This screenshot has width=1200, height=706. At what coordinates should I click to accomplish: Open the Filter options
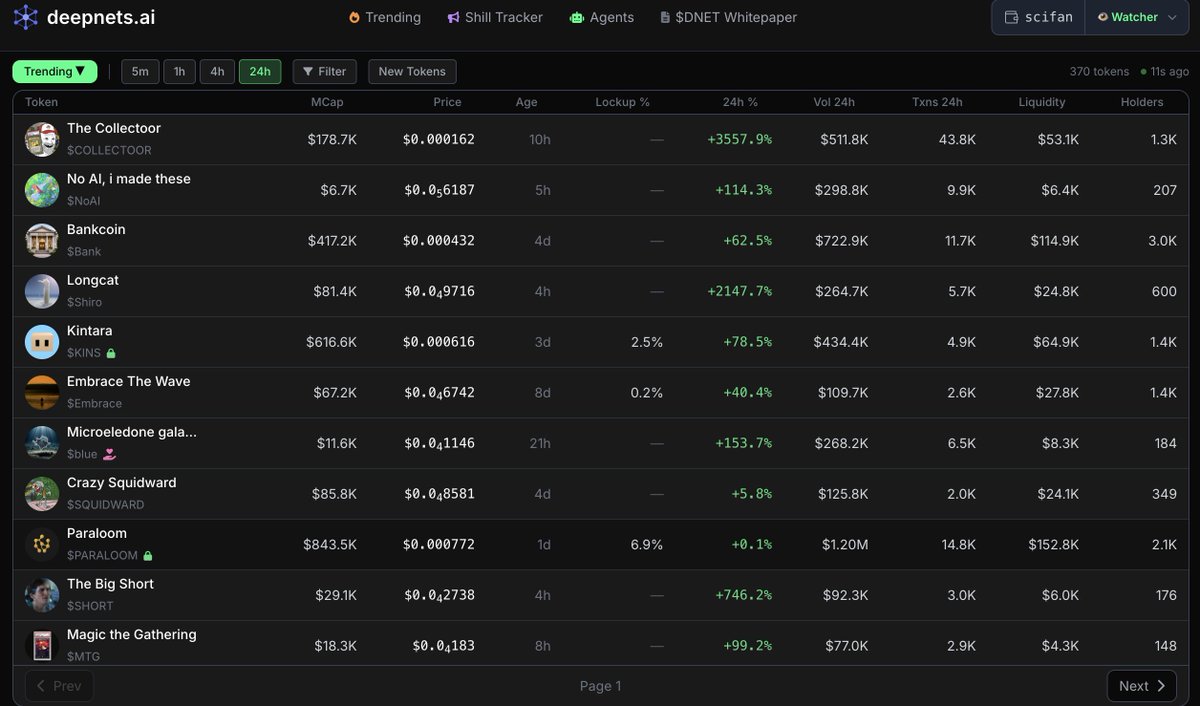point(324,71)
